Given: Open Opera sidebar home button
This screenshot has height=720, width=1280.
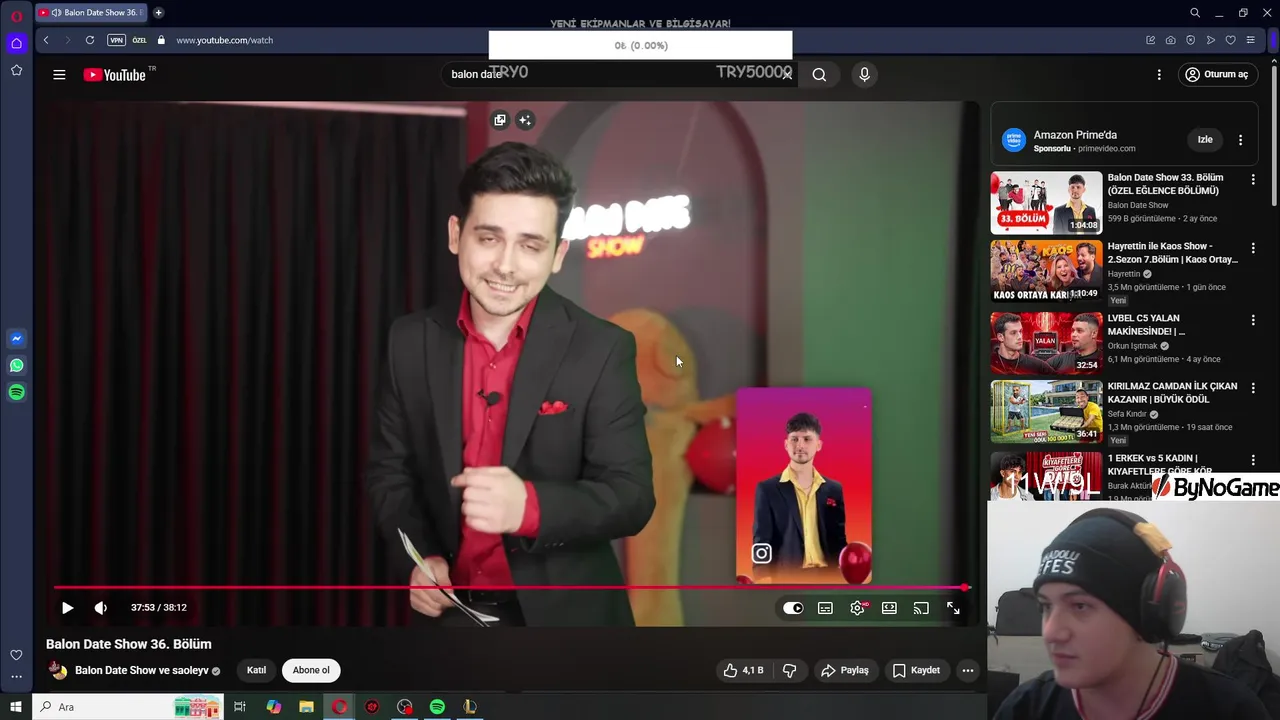Looking at the screenshot, I should click(x=16, y=43).
